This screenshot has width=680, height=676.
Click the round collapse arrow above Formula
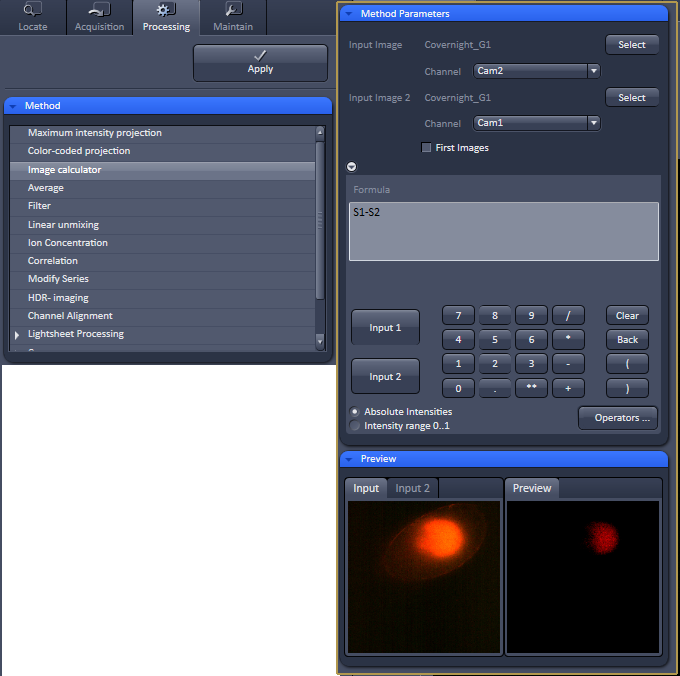351,167
